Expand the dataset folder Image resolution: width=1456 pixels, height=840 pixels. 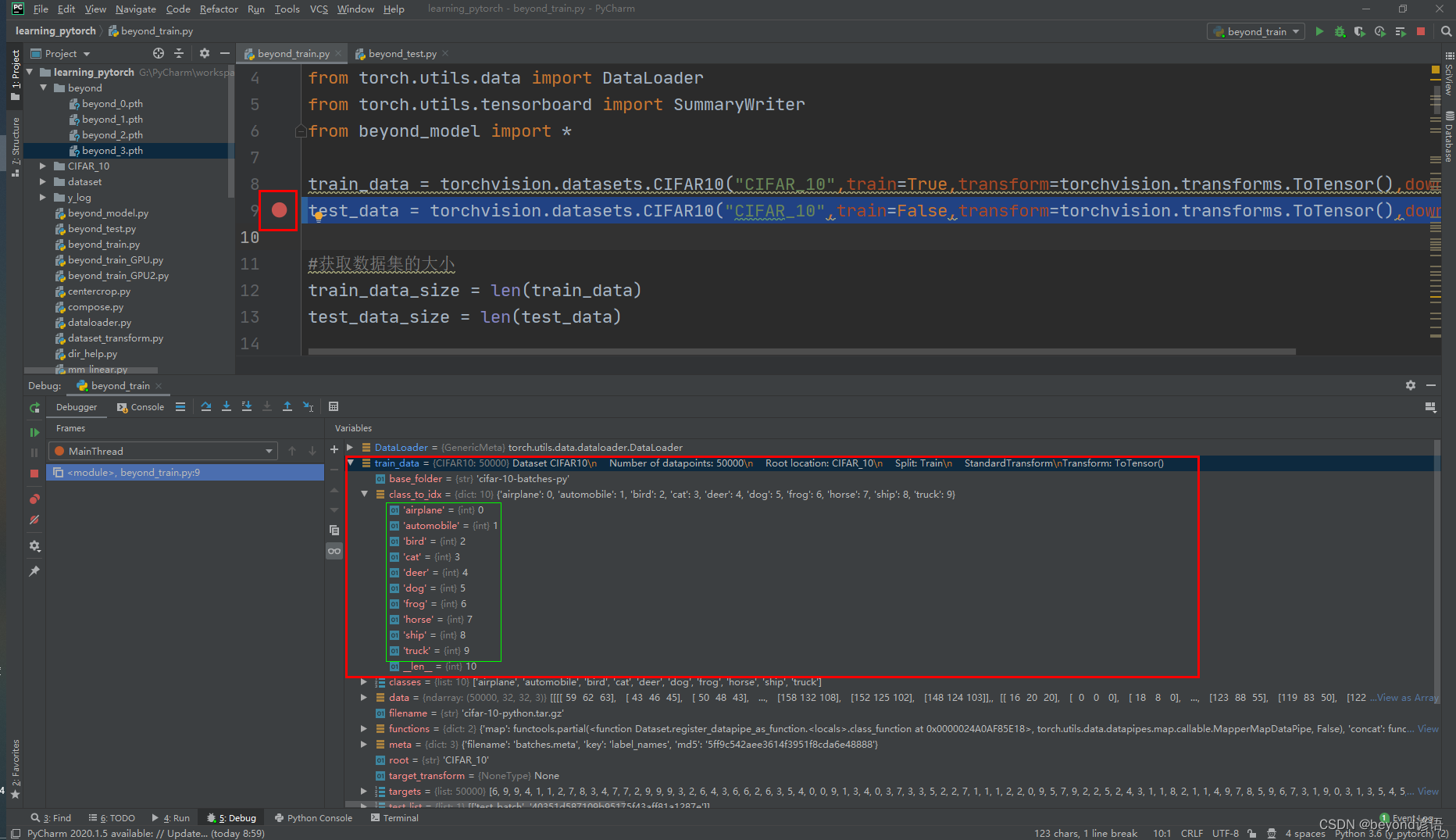[x=45, y=181]
